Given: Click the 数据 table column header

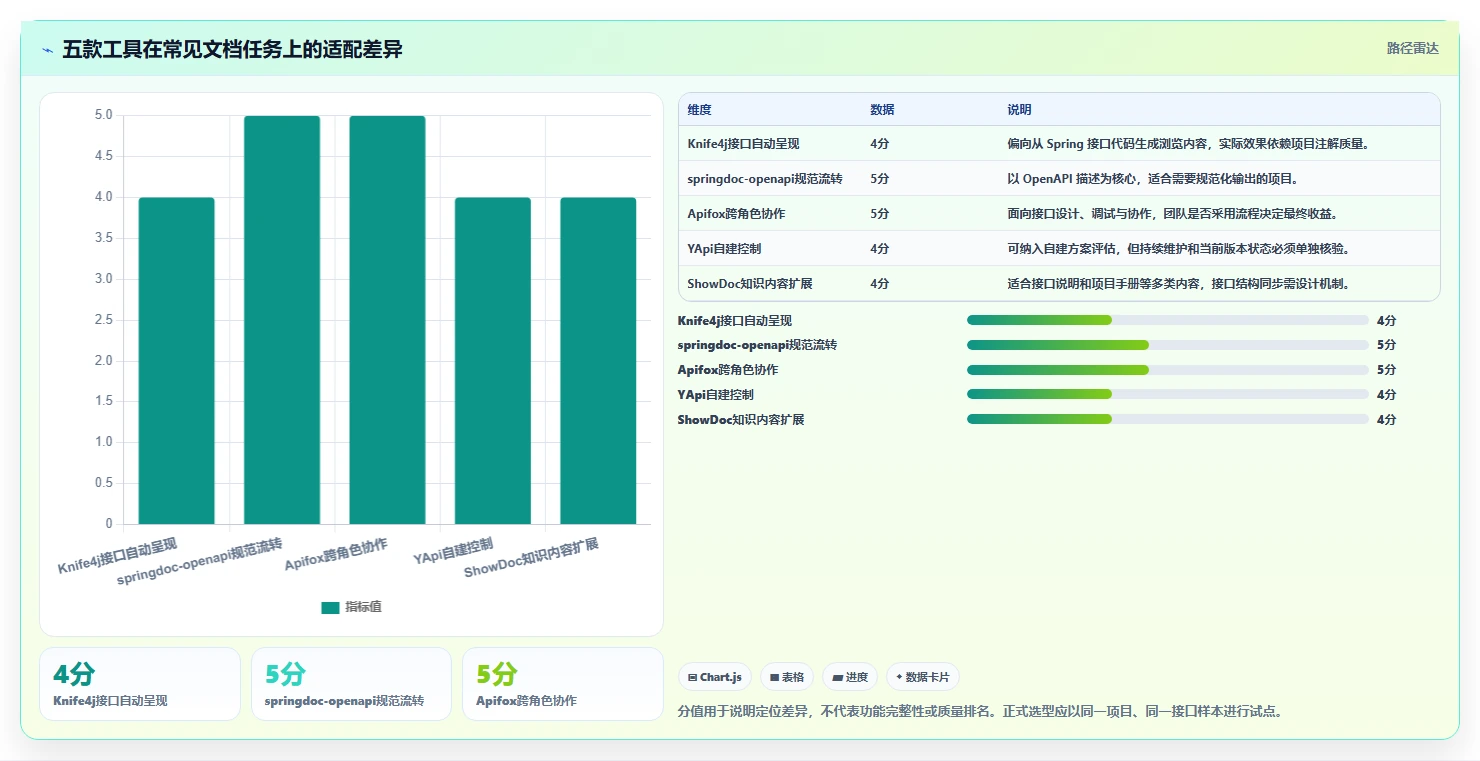Looking at the screenshot, I should (x=883, y=110).
